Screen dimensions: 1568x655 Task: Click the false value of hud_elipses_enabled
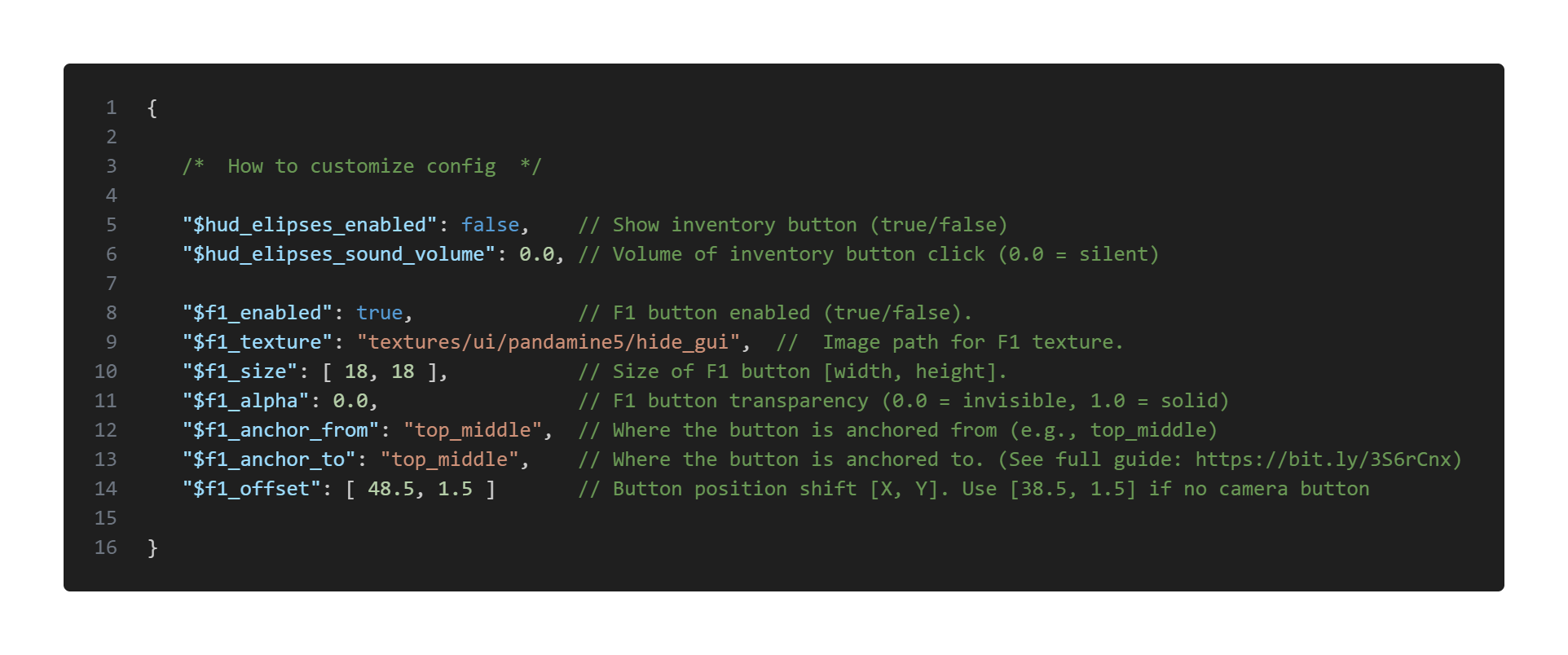pyautogui.click(x=491, y=225)
